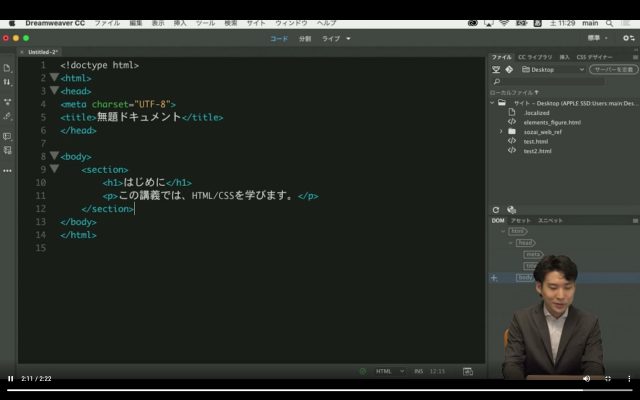Select the elements_figure.html file

click(x=552, y=122)
